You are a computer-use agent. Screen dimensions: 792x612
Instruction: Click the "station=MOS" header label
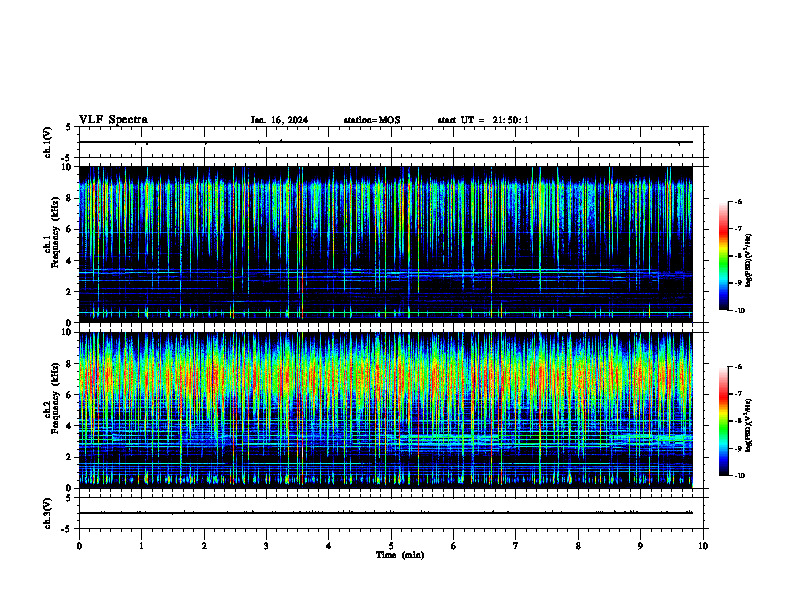[x=372, y=120]
